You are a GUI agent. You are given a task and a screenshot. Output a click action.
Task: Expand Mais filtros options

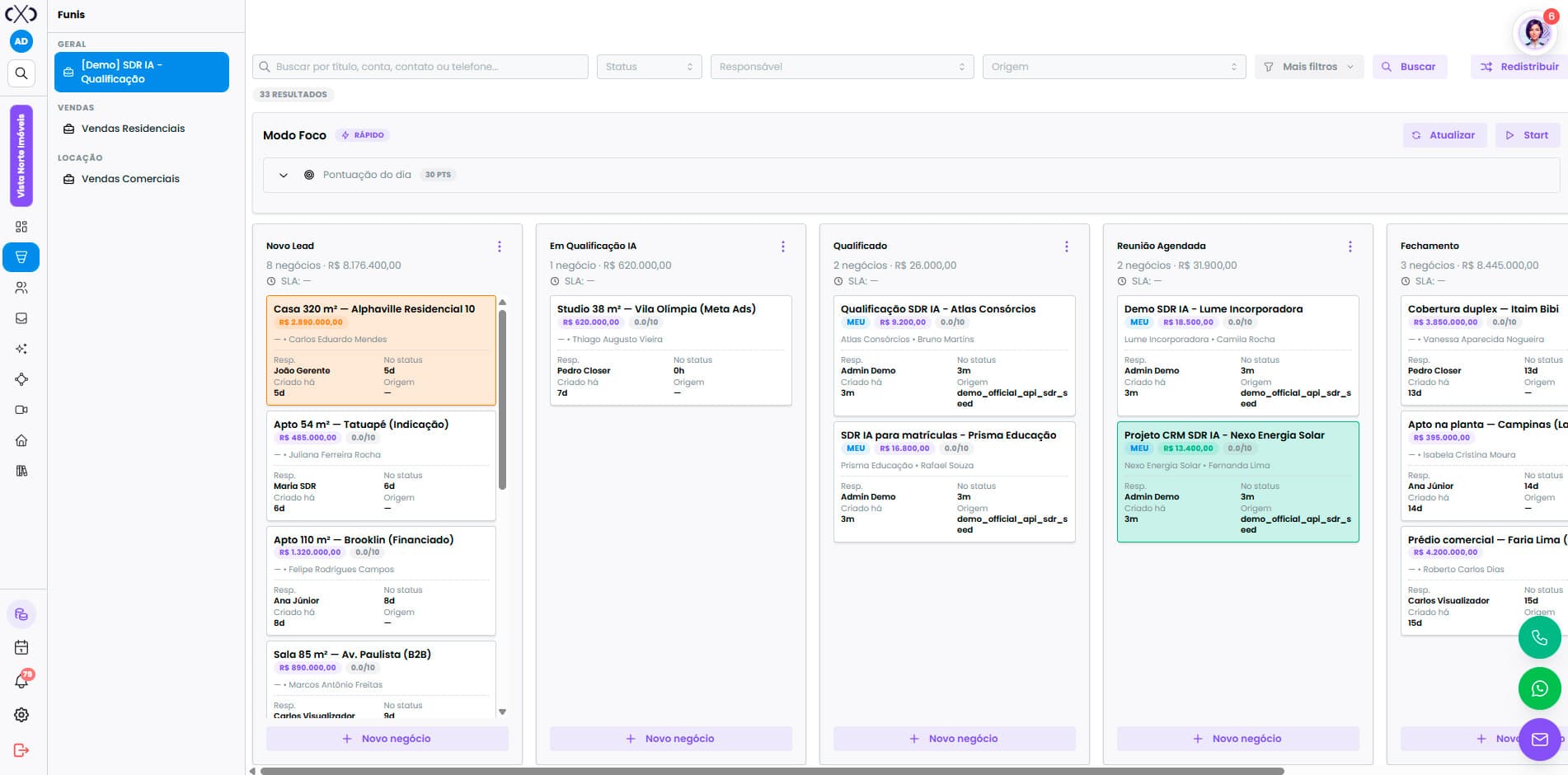1309,67
